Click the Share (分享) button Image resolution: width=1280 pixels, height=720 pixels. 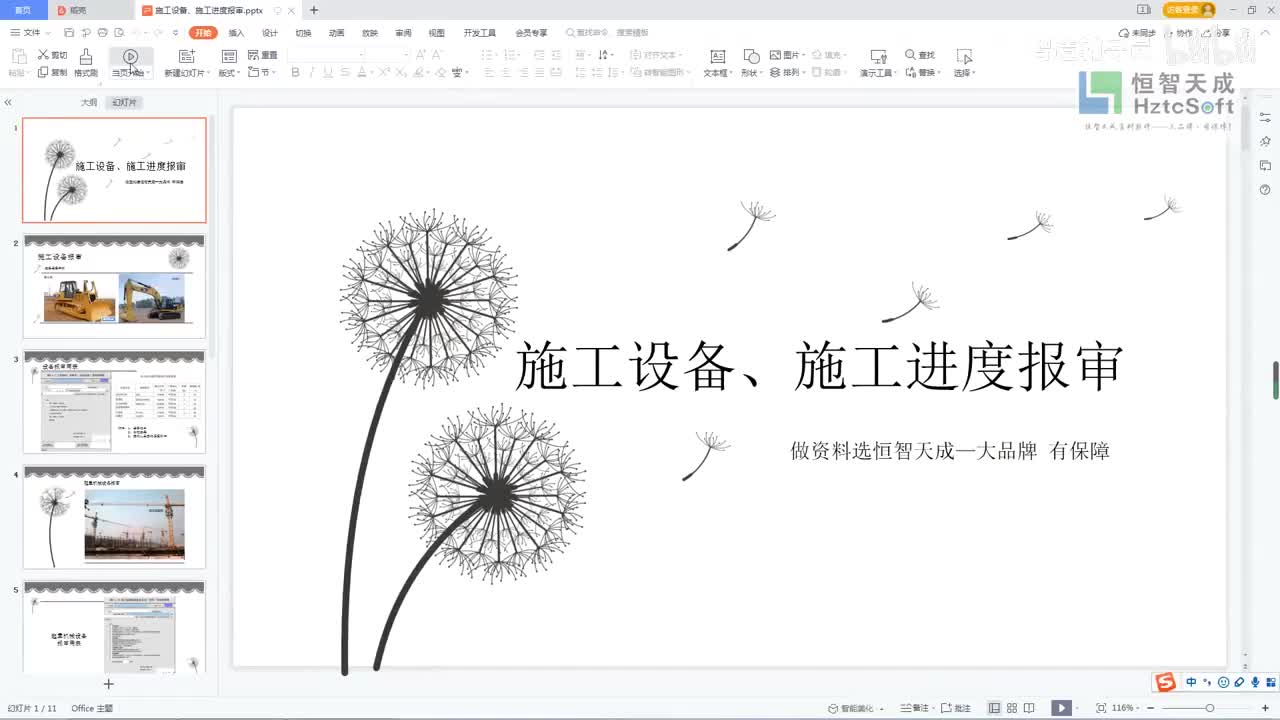1216,33
